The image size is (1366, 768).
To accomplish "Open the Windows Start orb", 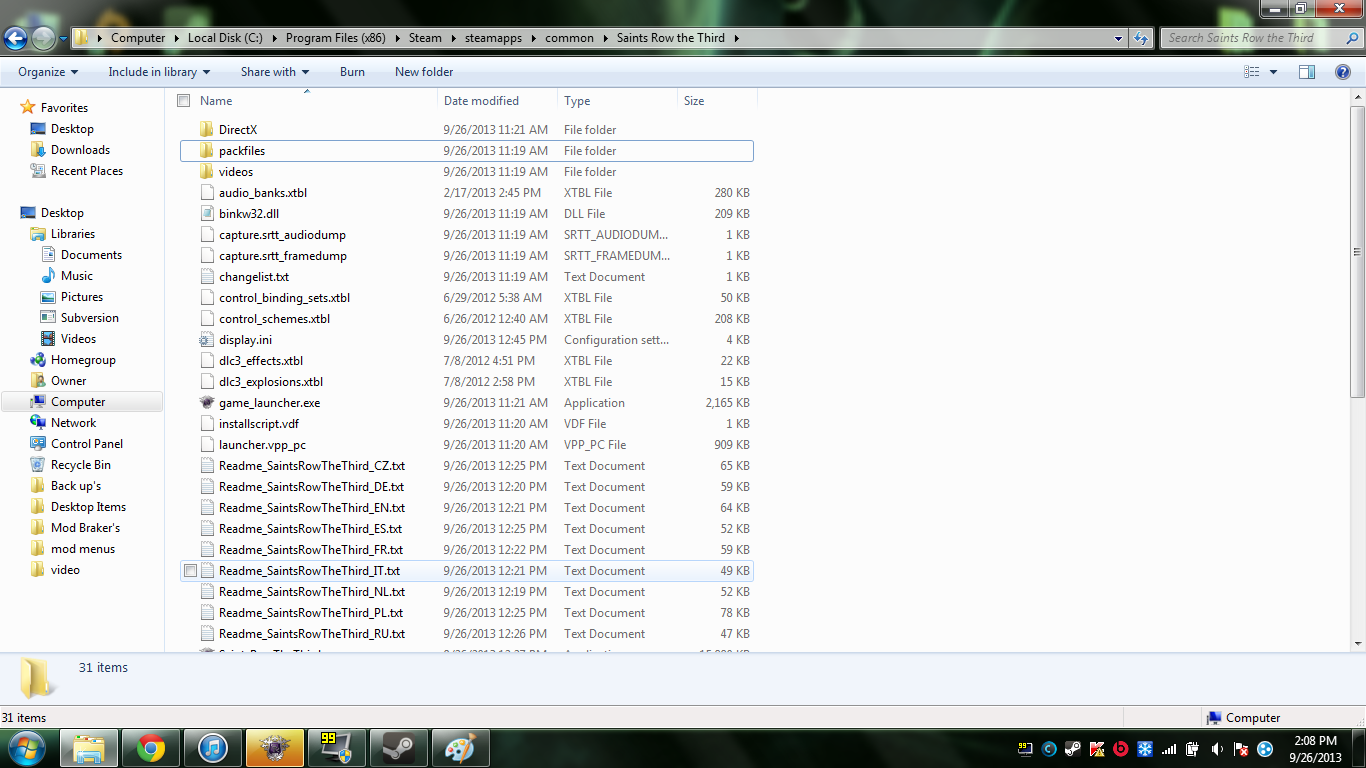I will tap(26, 748).
